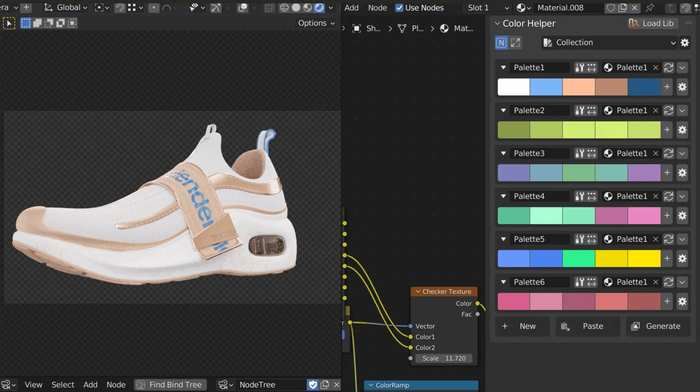The width and height of the screenshot is (700, 392).
Task: Choose the Set new selection mode icon
Action: [x=26, y=23]
